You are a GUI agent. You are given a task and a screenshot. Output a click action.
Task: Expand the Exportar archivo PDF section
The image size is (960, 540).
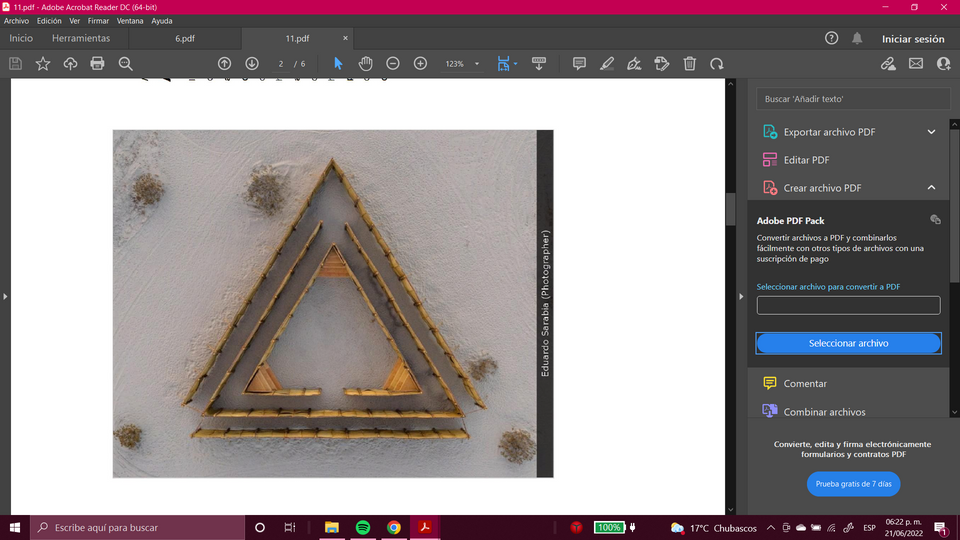pyautogui.click(x=931, y=132)
